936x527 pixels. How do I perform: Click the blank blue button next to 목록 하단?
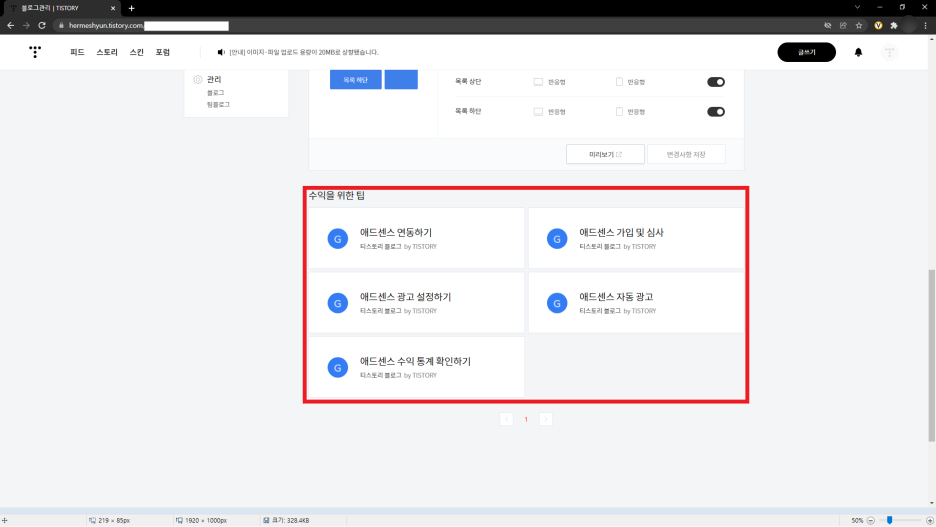(401, 79)
